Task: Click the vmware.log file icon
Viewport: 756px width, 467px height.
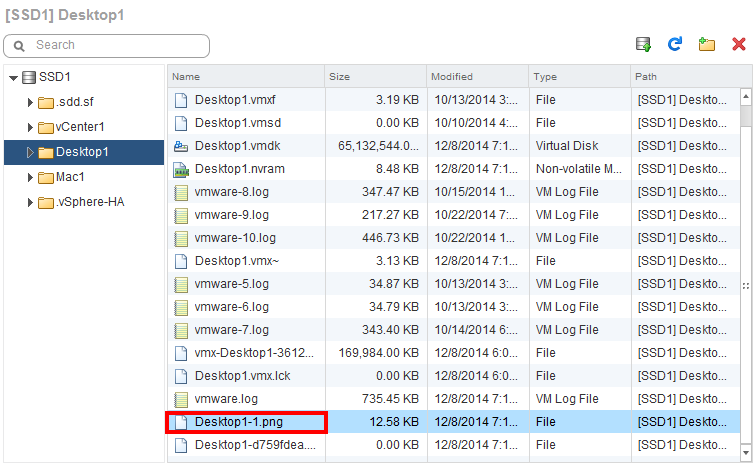Action: coord(181,399)
